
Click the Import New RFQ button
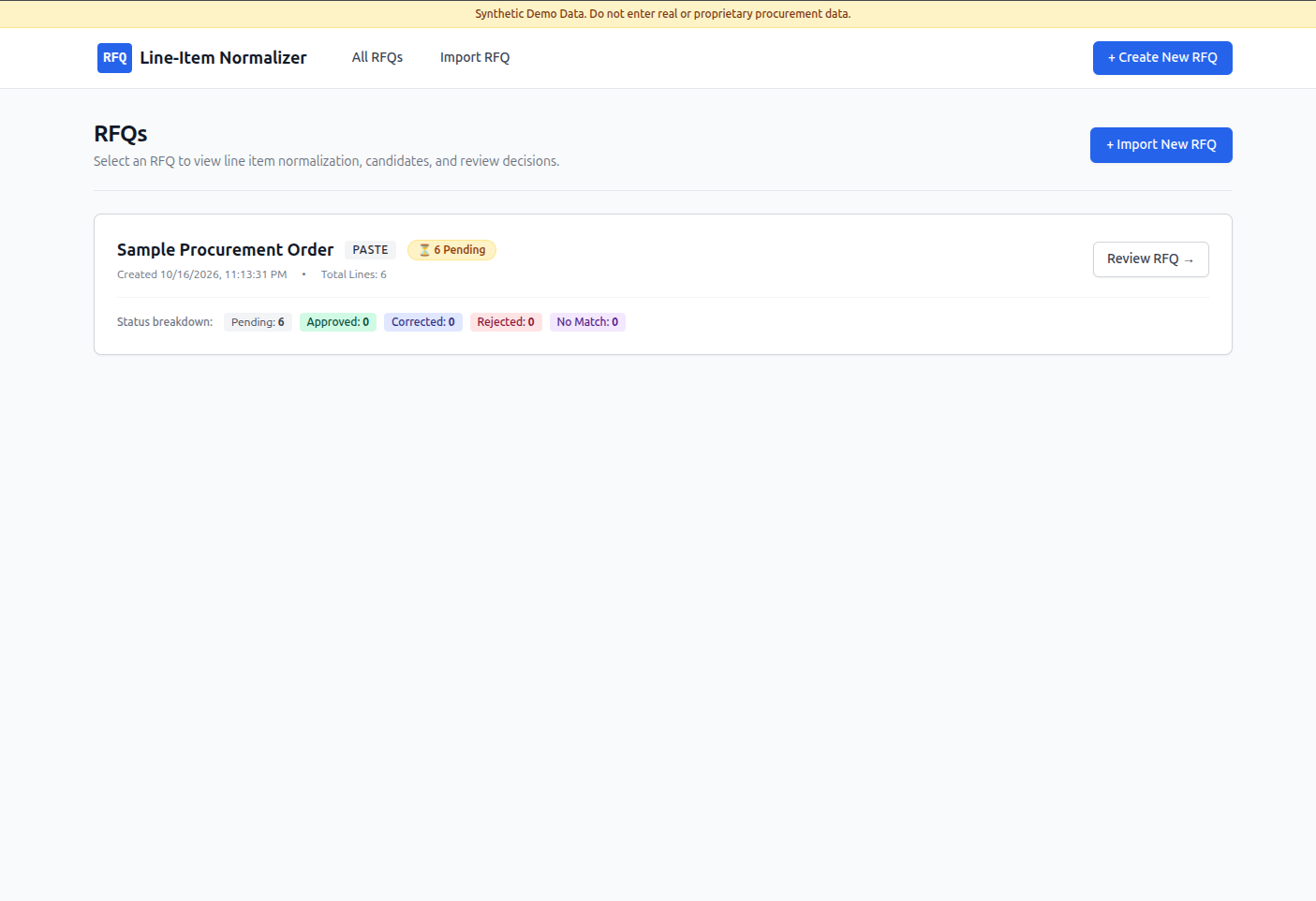click(1161, 145)
